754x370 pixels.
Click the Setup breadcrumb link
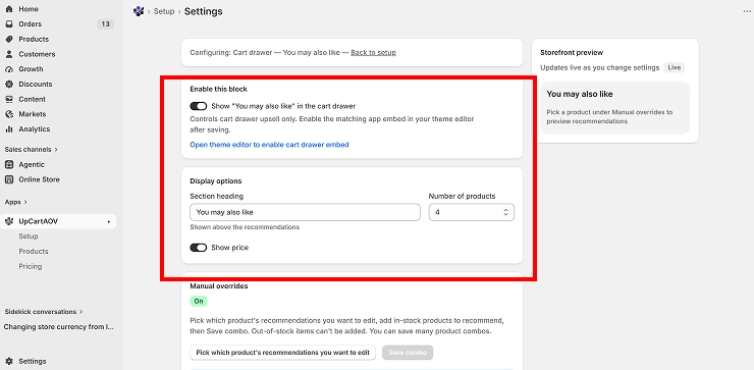click(164, 12)
